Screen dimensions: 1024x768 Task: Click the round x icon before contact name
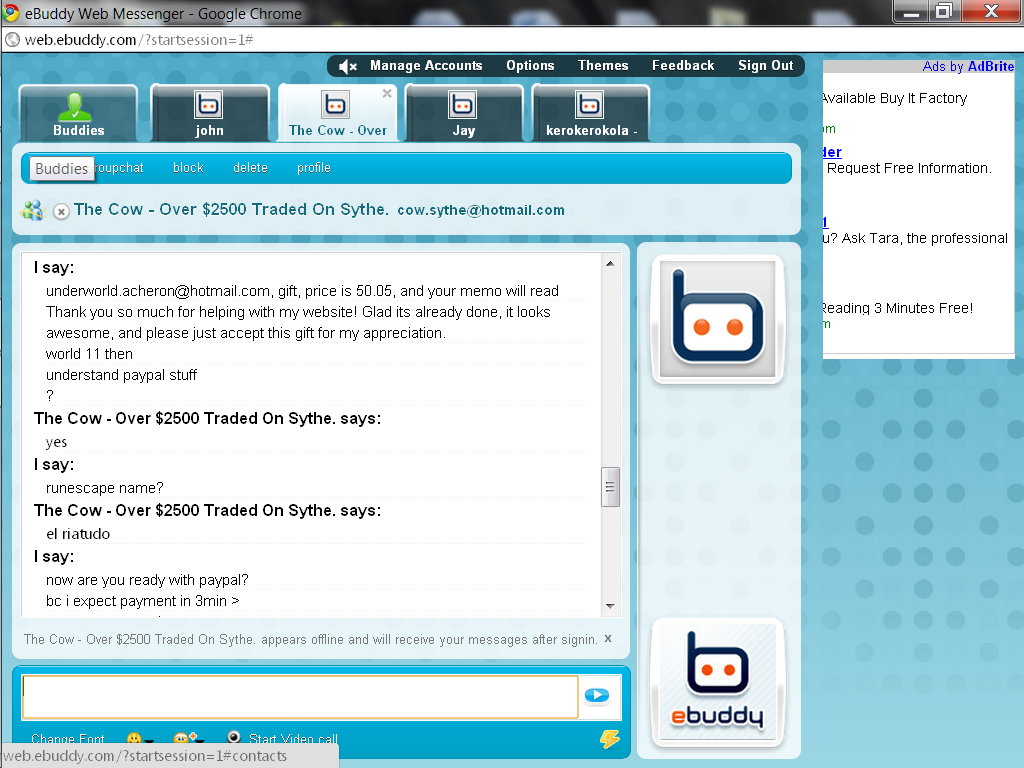(x=61, y=212)
